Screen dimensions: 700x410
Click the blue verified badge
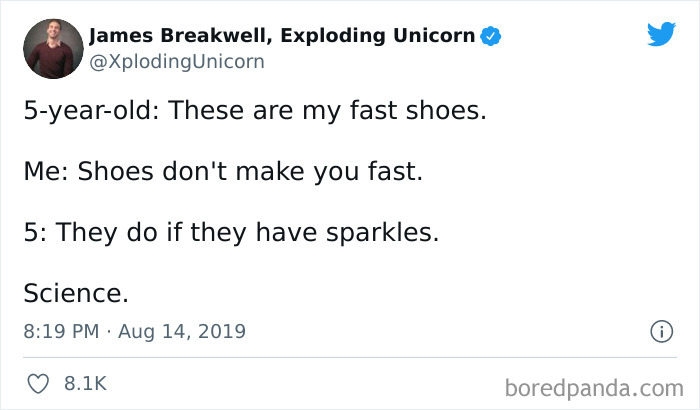point(491,37)
